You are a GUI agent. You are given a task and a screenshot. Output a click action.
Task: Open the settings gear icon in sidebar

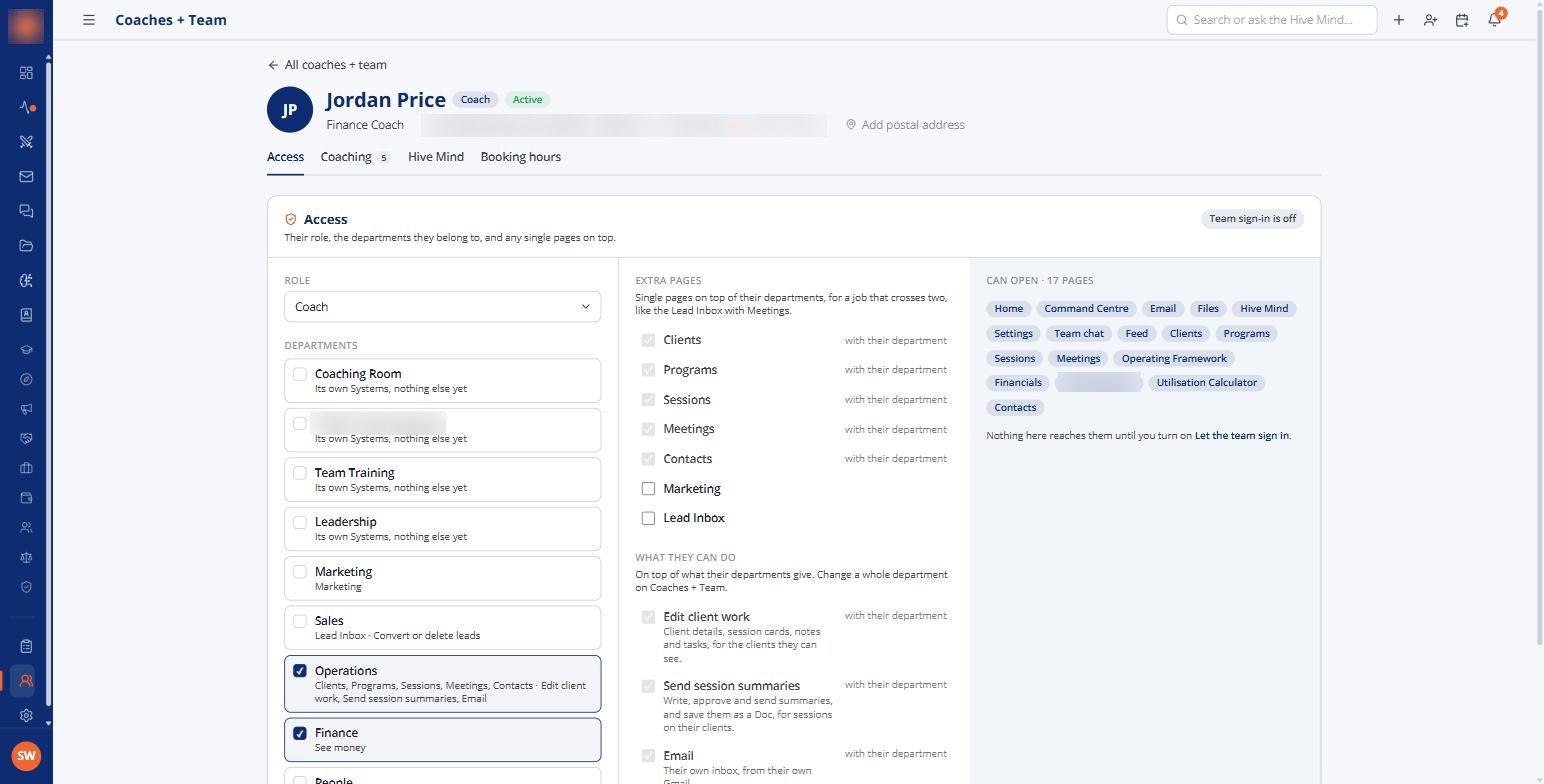26,715
